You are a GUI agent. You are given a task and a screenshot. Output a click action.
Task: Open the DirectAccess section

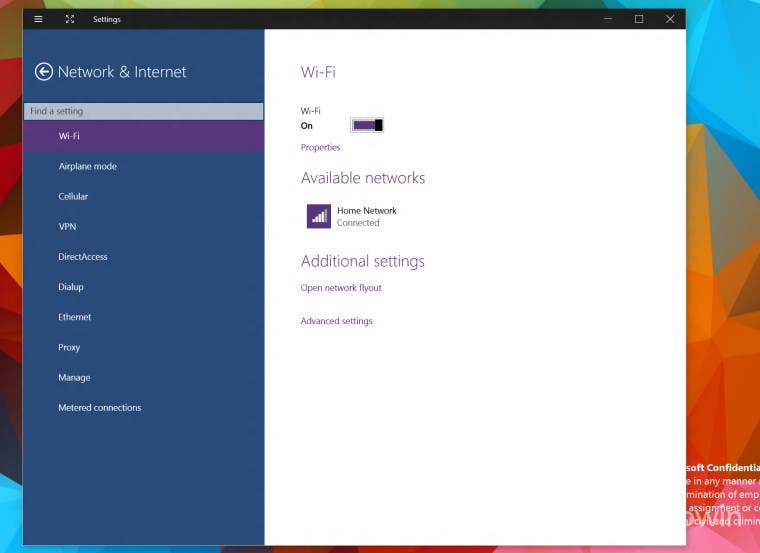pyautogui.click(x=83, y=257)
